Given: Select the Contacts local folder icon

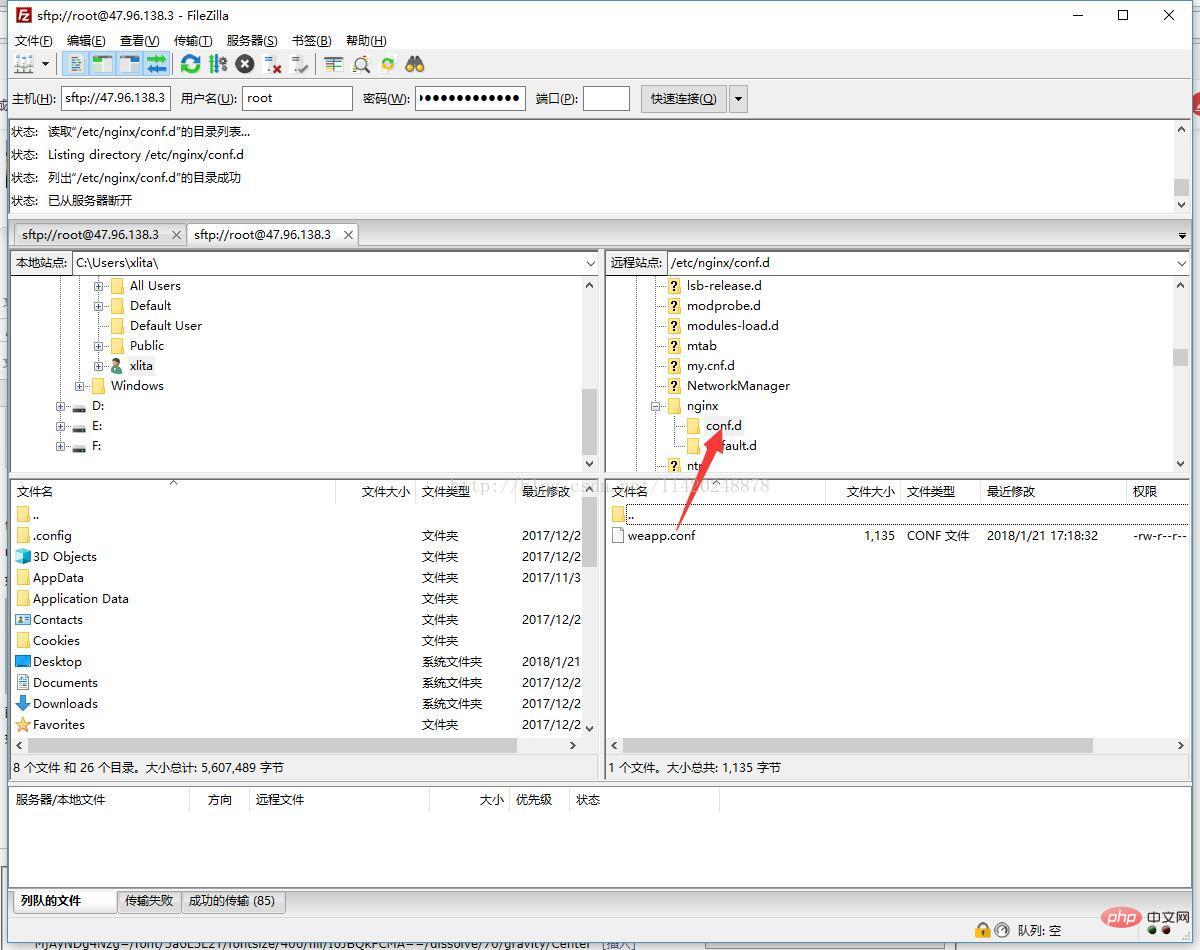Looking at the screenshot, I should [x=23, y=619].
